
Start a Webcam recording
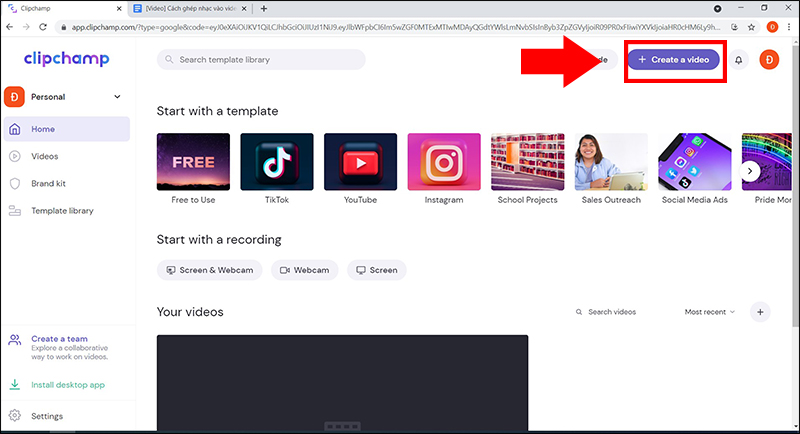pos(305,270)
